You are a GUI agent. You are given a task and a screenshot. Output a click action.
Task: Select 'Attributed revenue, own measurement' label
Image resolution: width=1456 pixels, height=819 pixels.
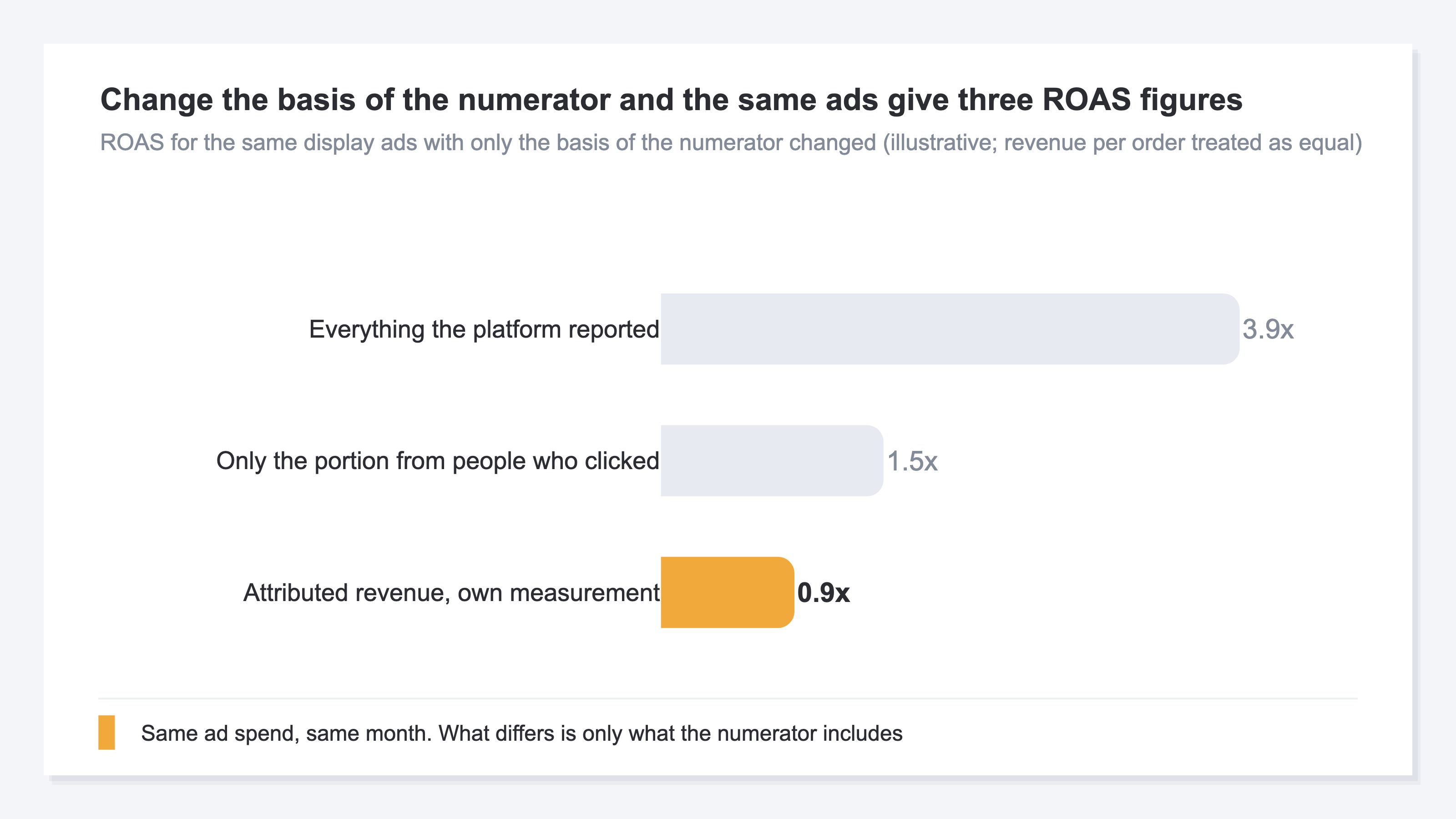pos(451,592)
